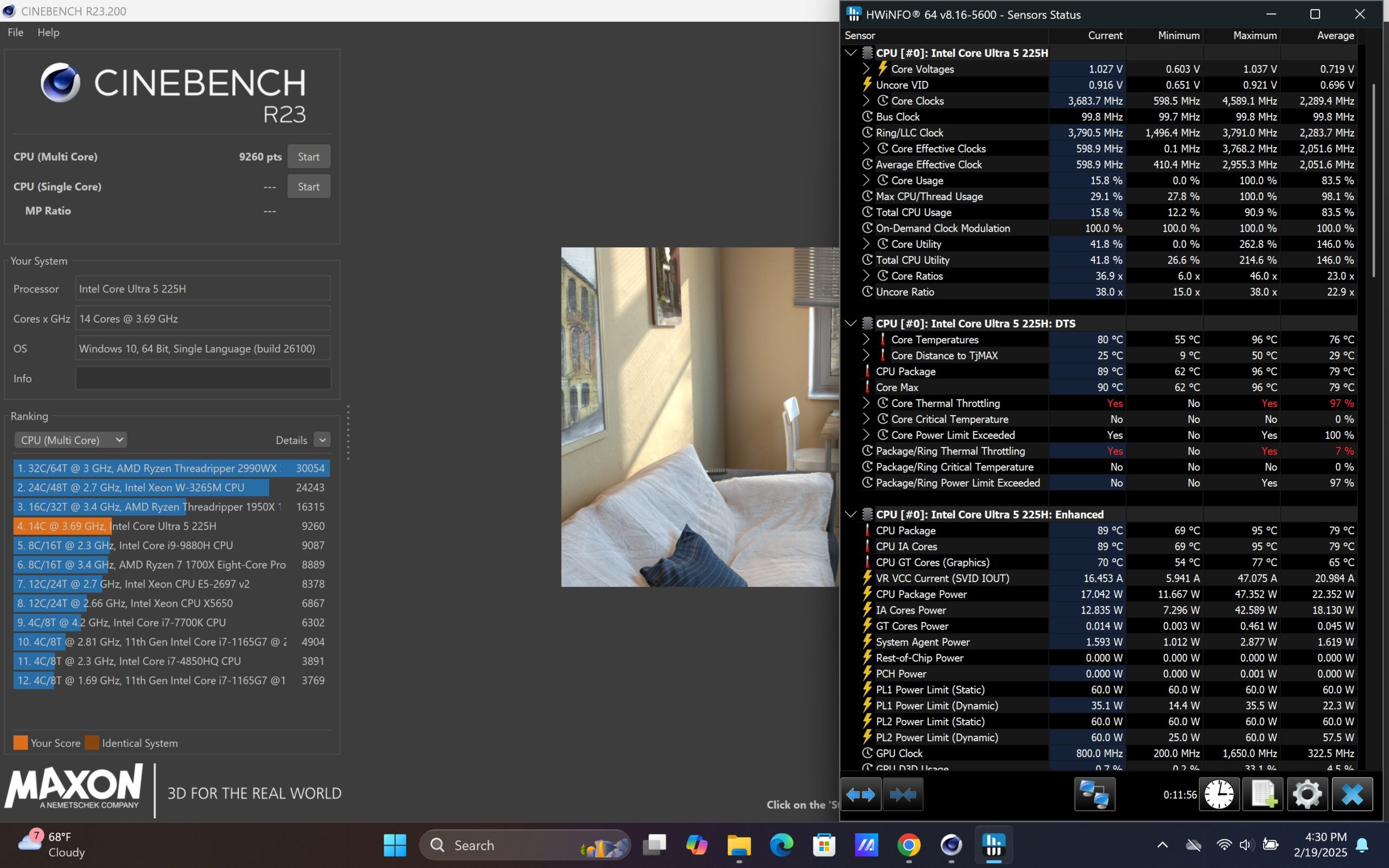Click the Info input field in Cinebench
This screenshot has width=1389, height=868.
click(203, 378)
